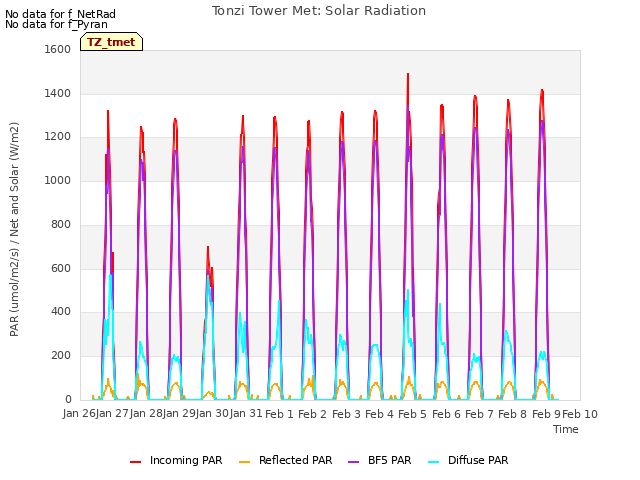Click the purple BF5 PAR legend swatch
The height and width of the screenshot is (480, 640).
pos(353,462)
